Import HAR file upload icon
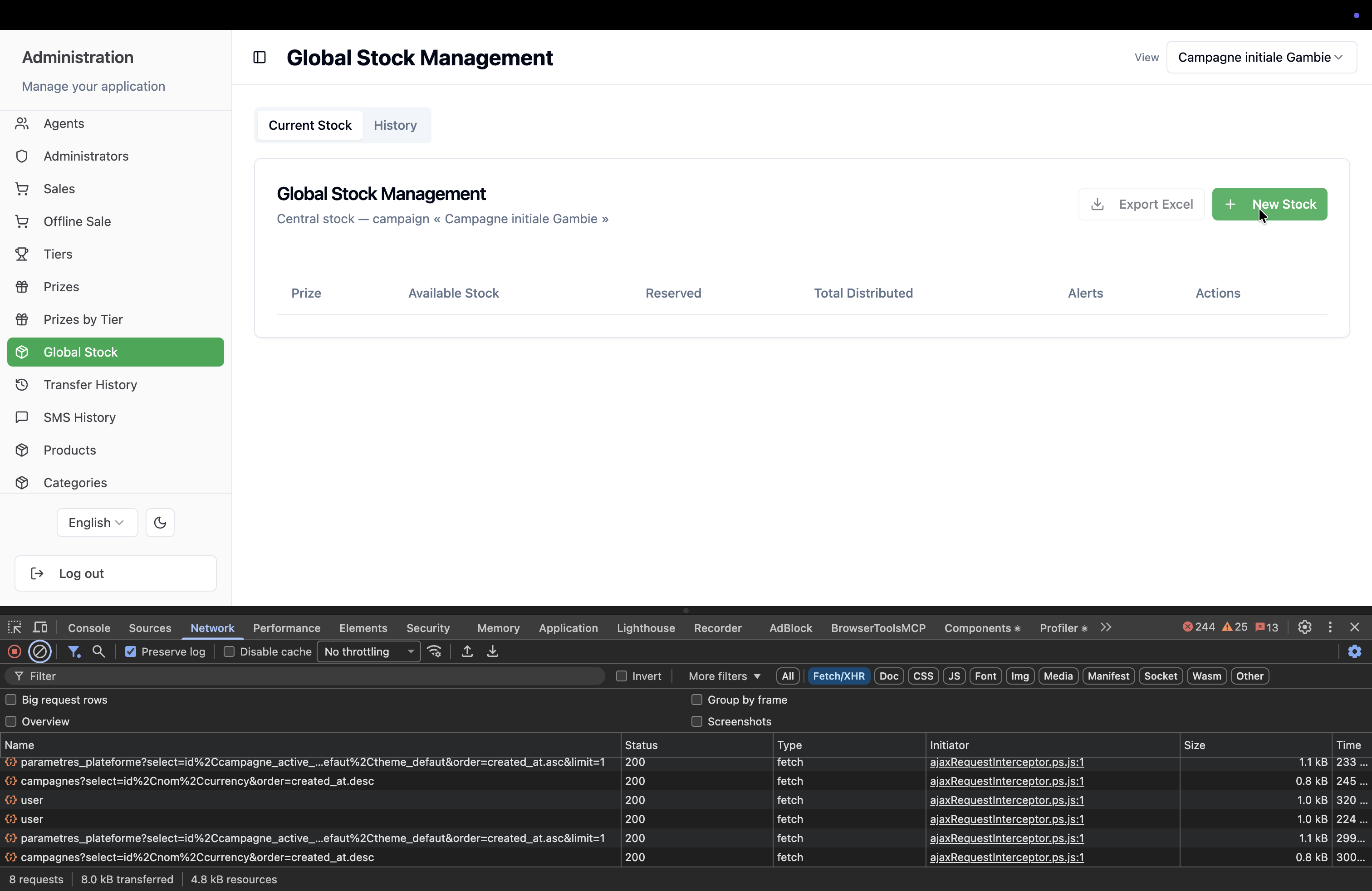This screenshot has height=891, width=1372. (x=467, y=652)
